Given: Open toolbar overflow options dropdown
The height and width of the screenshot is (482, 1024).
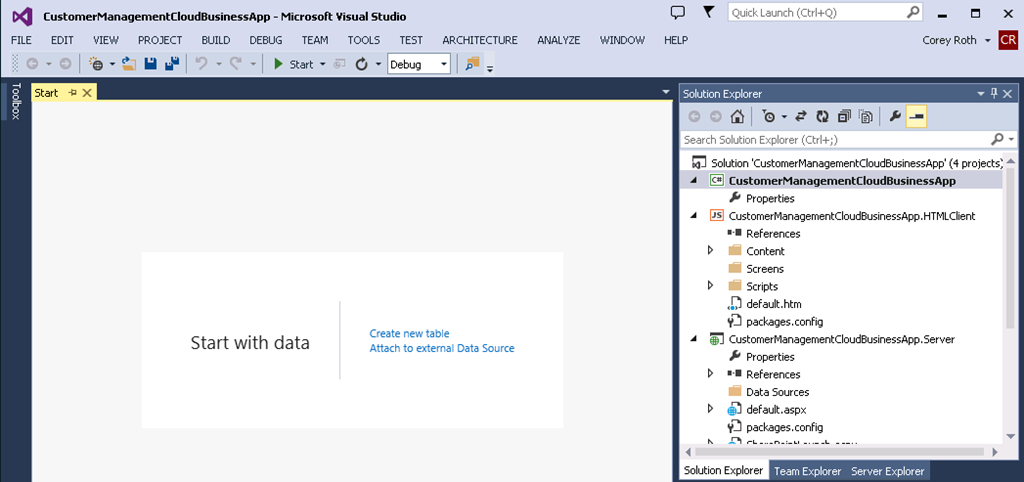Looking at the screenshot, I should [x=490, y=67].
